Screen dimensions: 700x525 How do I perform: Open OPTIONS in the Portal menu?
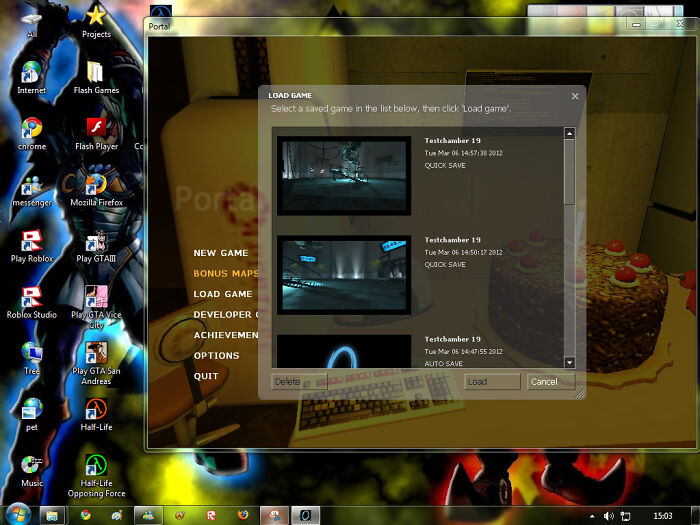coord(216,355)
